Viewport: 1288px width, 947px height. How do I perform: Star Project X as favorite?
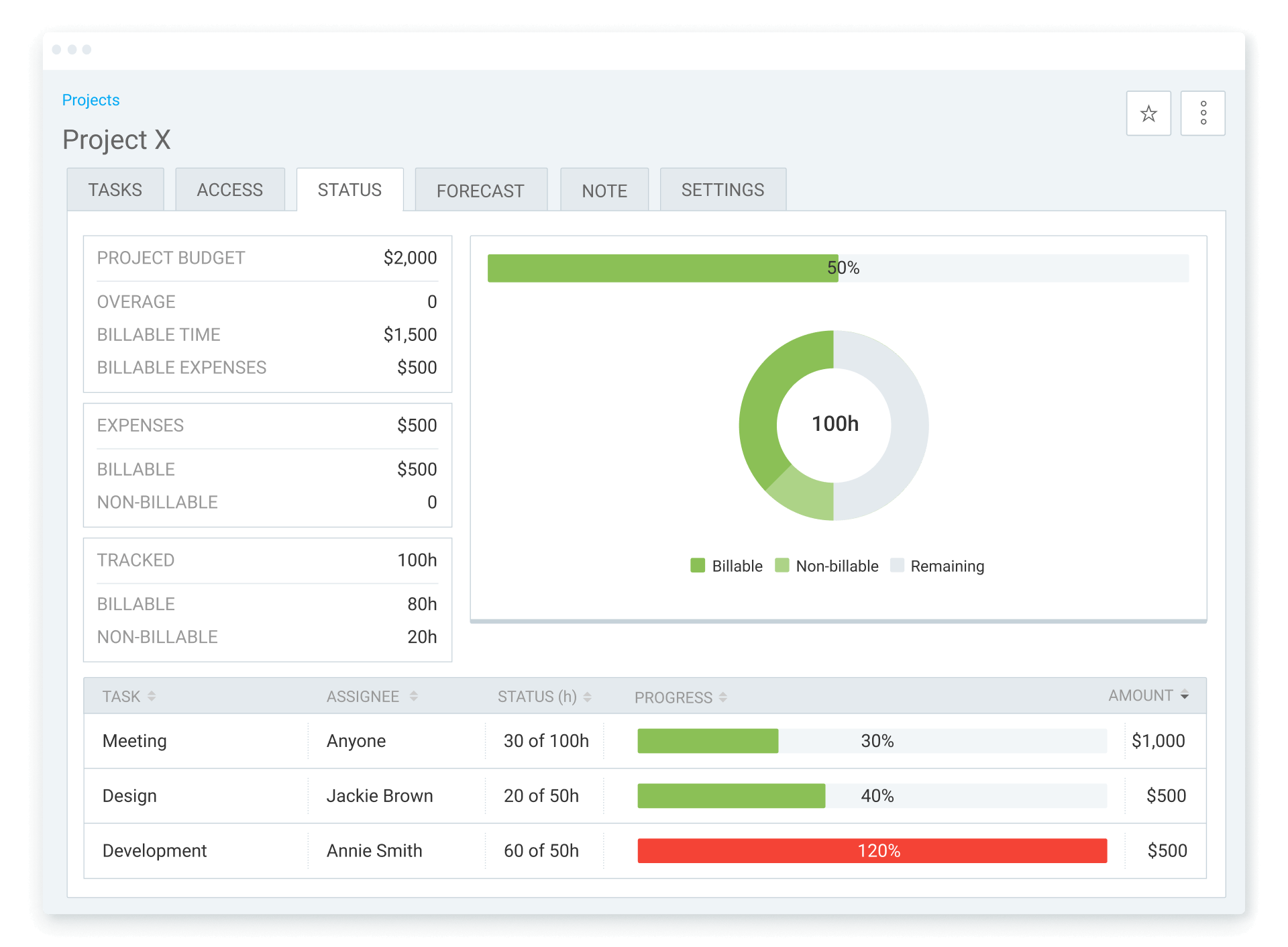click(1148, 113)
